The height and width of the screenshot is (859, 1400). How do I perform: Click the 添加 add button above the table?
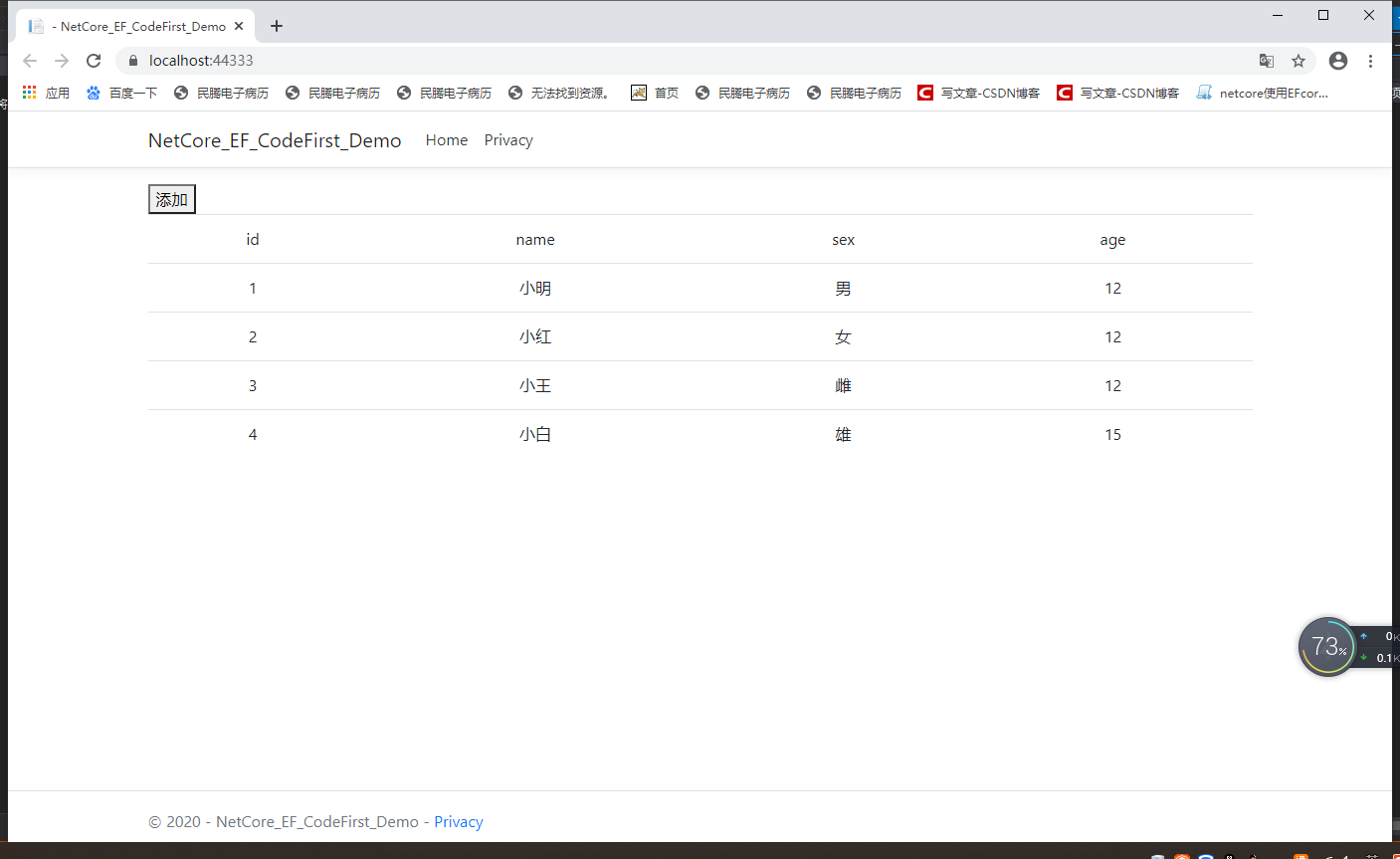coord(170,198)
